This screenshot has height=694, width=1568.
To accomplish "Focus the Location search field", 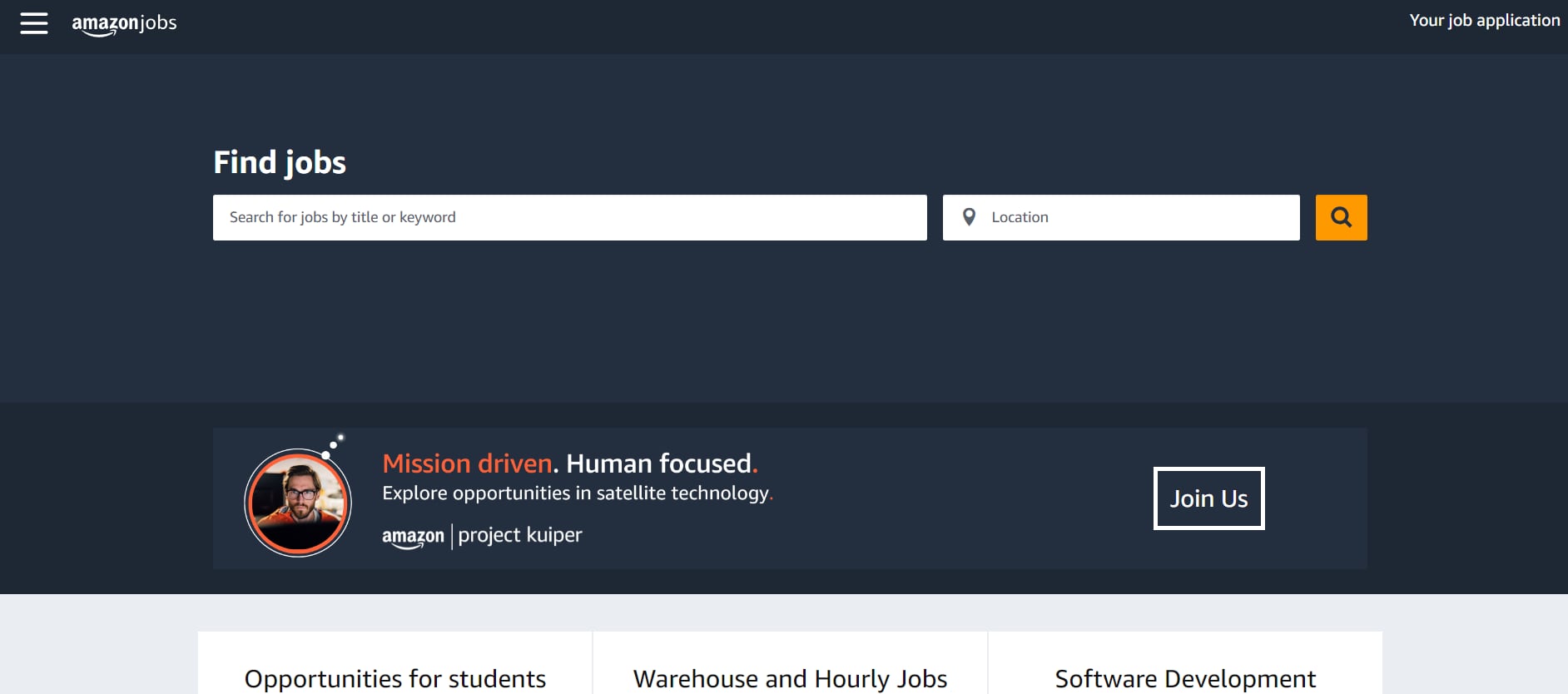I will click(x=1121, y=218).
